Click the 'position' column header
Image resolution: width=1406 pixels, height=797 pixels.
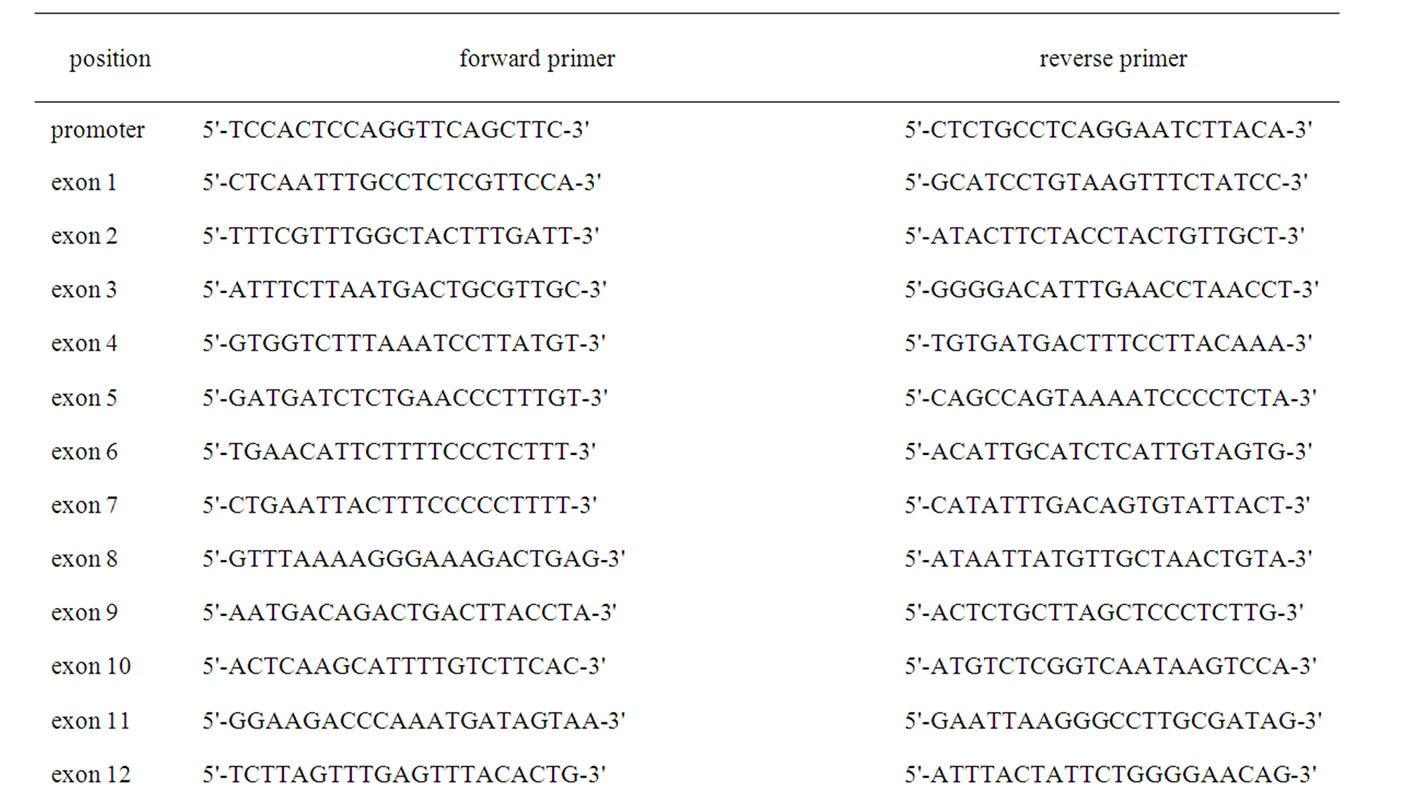pos(110,59)
